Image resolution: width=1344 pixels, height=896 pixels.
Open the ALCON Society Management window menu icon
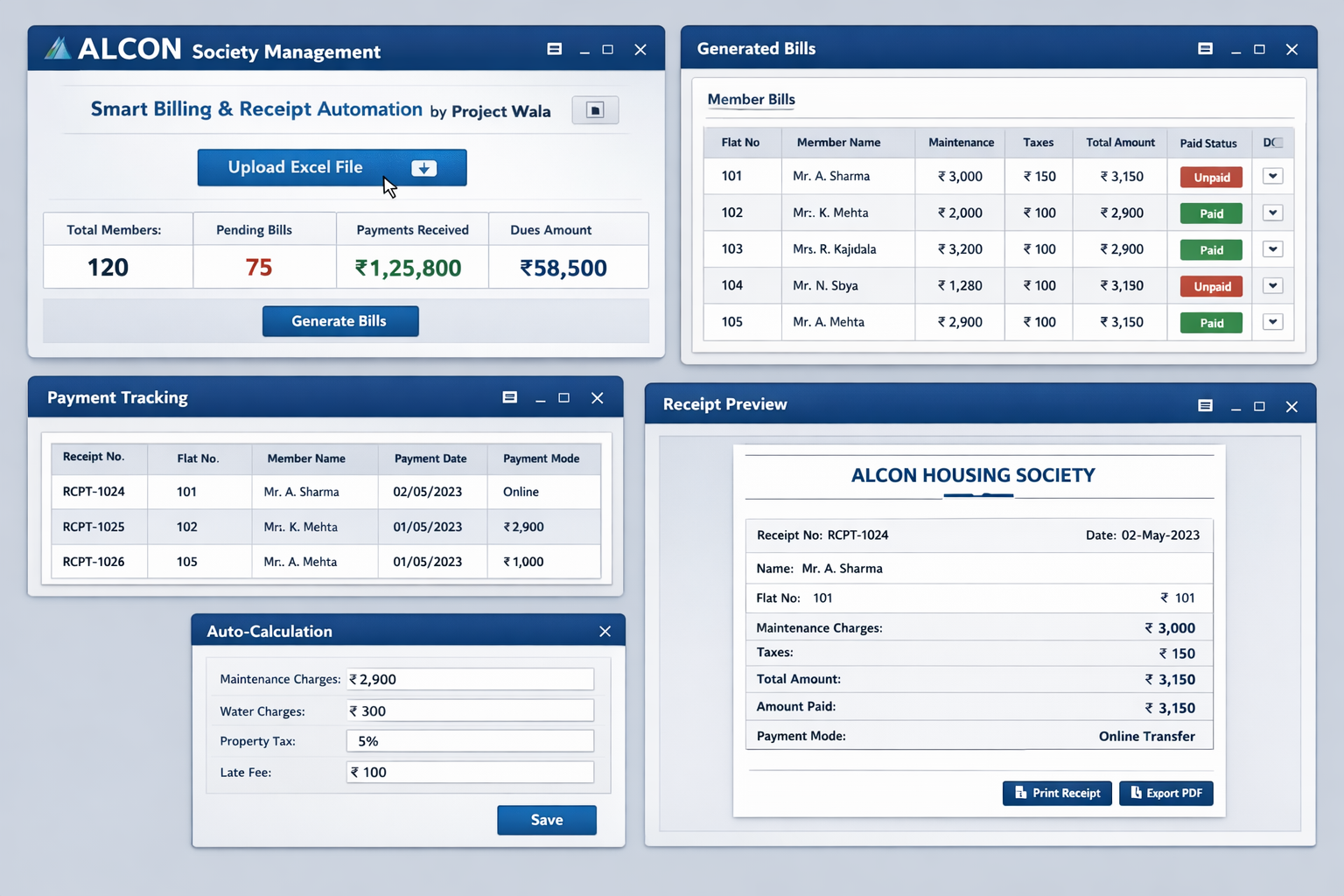pyautogui.click(x=554, y=49)
